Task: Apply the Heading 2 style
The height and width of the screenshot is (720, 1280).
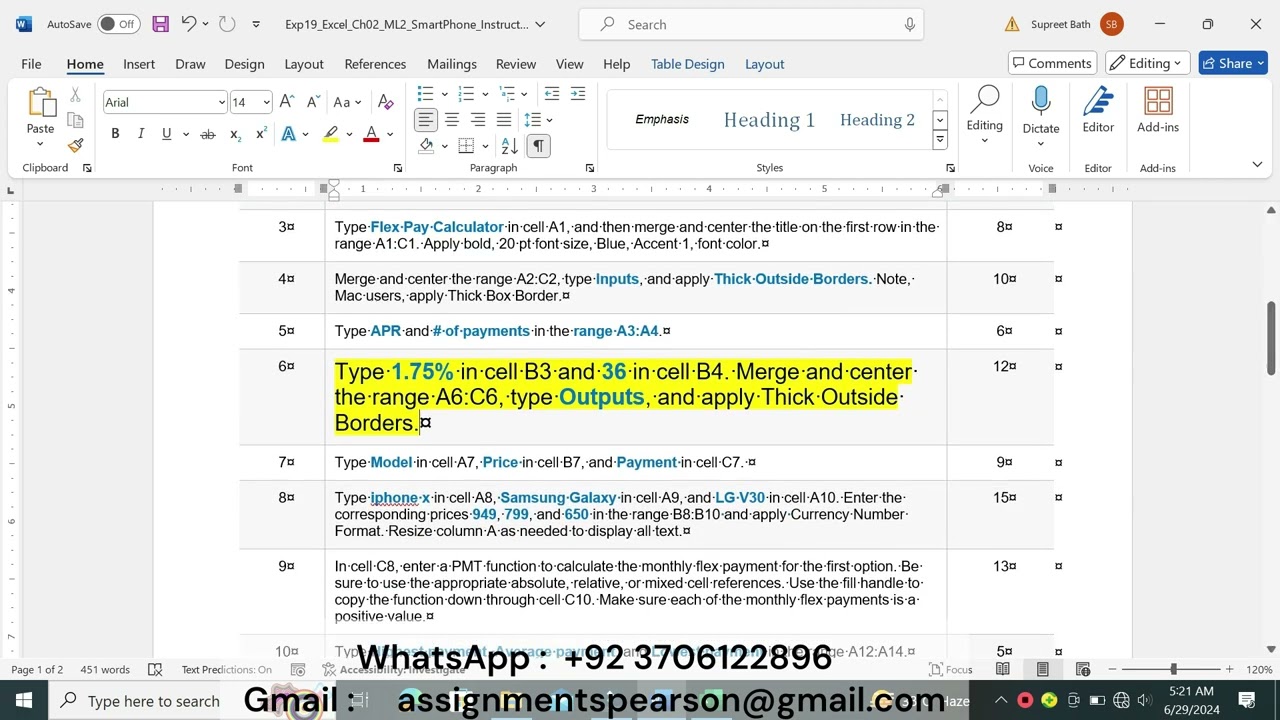Action: click(877, 120)
